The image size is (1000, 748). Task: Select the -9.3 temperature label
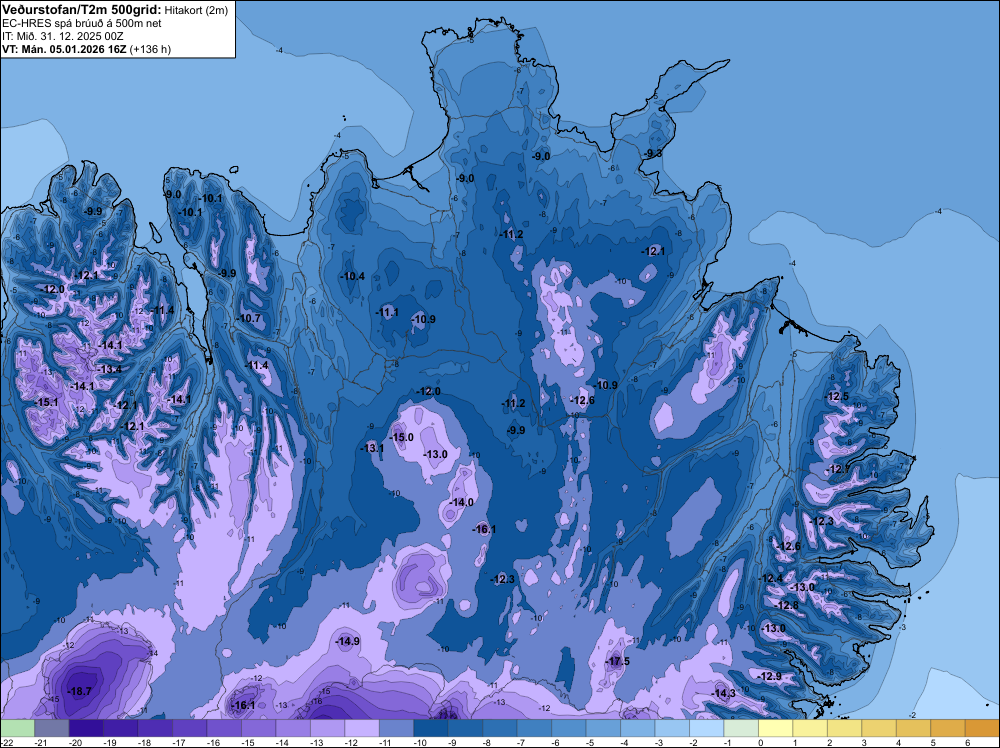(x=652, y=154)
